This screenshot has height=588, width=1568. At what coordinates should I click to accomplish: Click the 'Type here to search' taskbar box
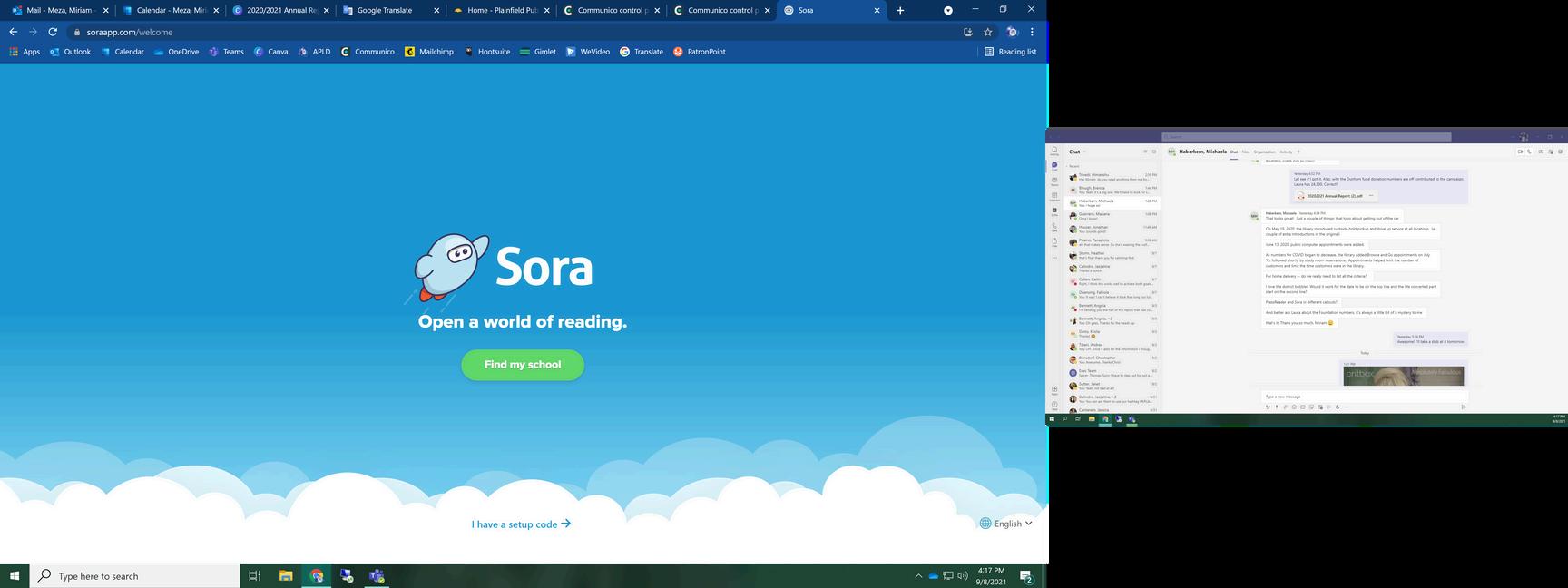coord(135,575)
